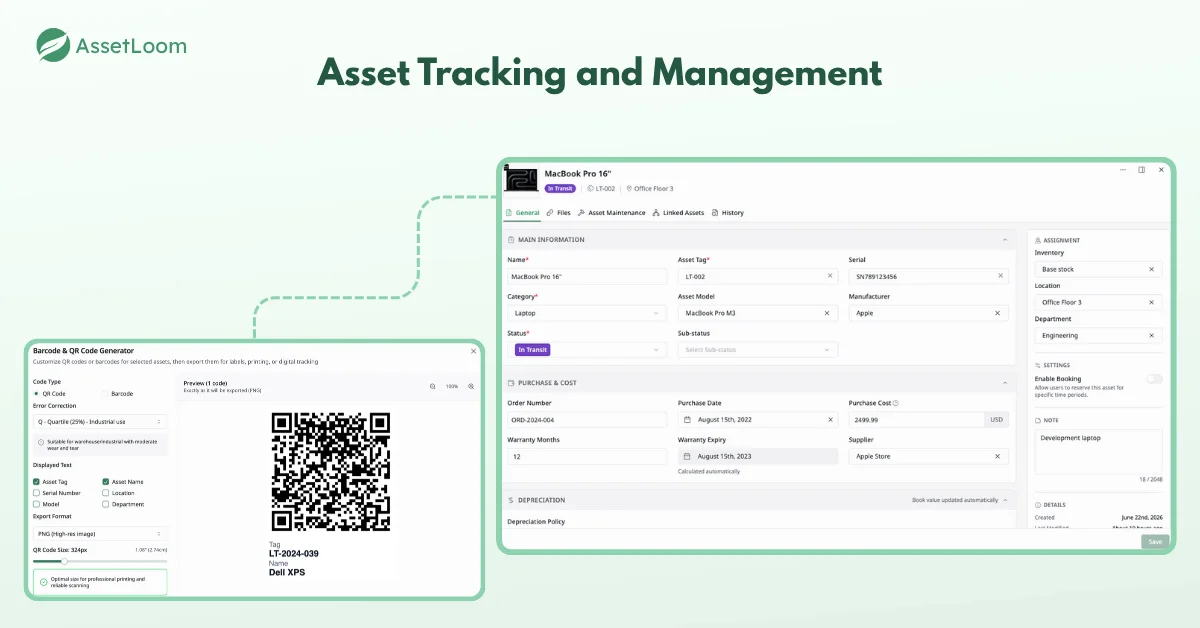
Task: Check the Model checkbox
Action: [37, 504]
